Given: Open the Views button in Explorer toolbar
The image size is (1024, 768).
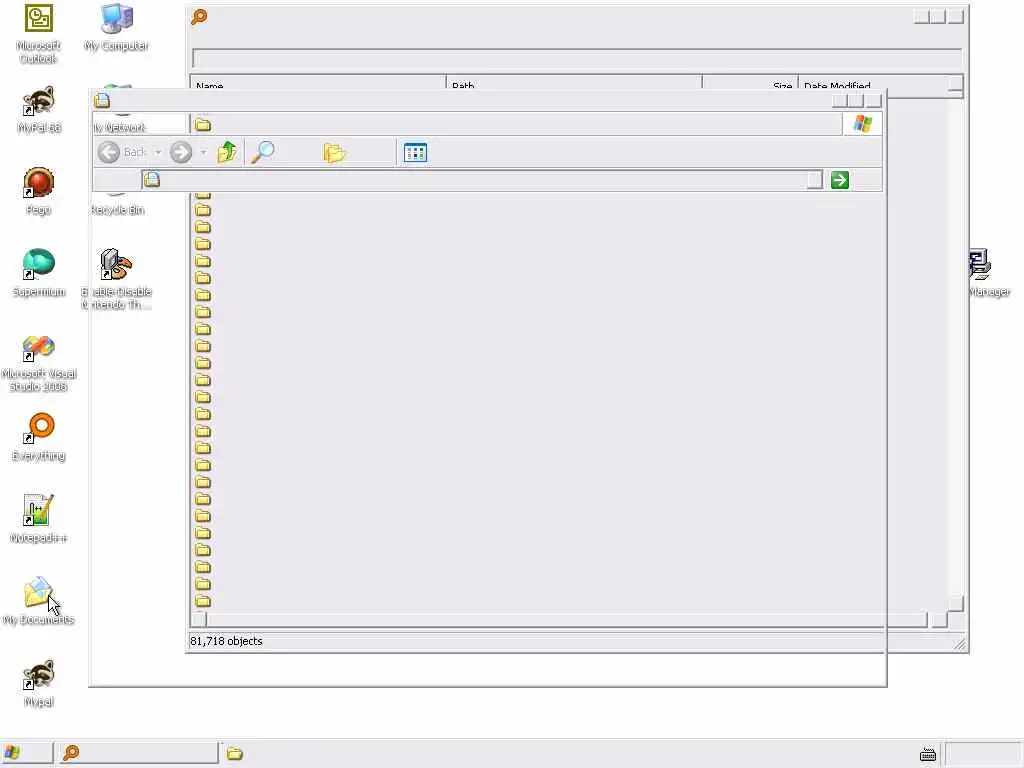Looking at the screenshot, I should point(415,153).
